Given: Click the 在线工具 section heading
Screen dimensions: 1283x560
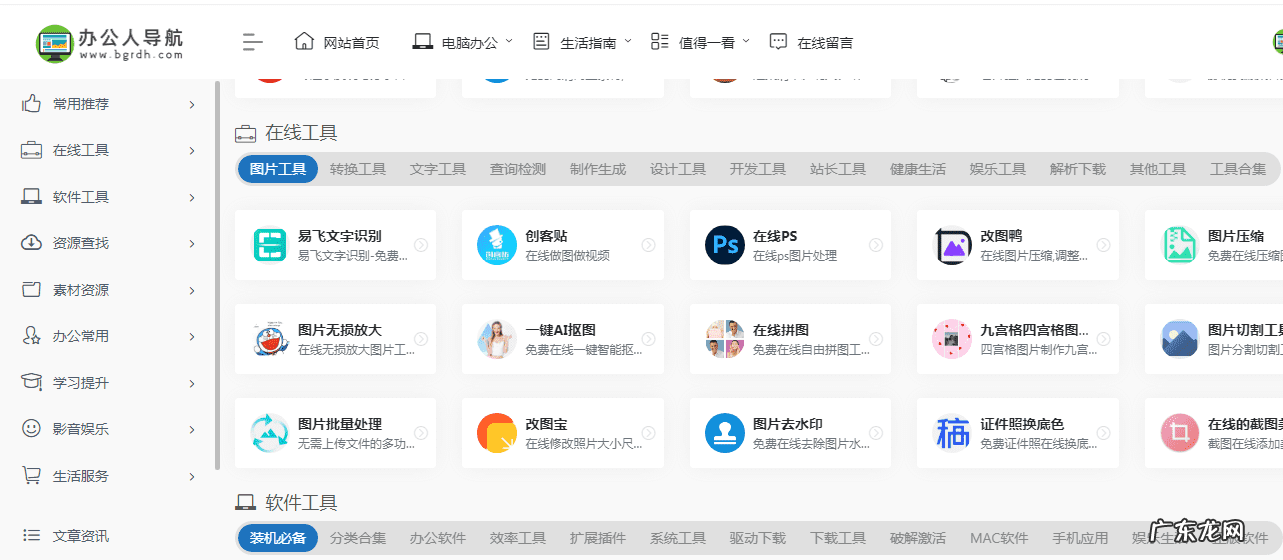Looking at the screenshot, I should tap(301, 133).
